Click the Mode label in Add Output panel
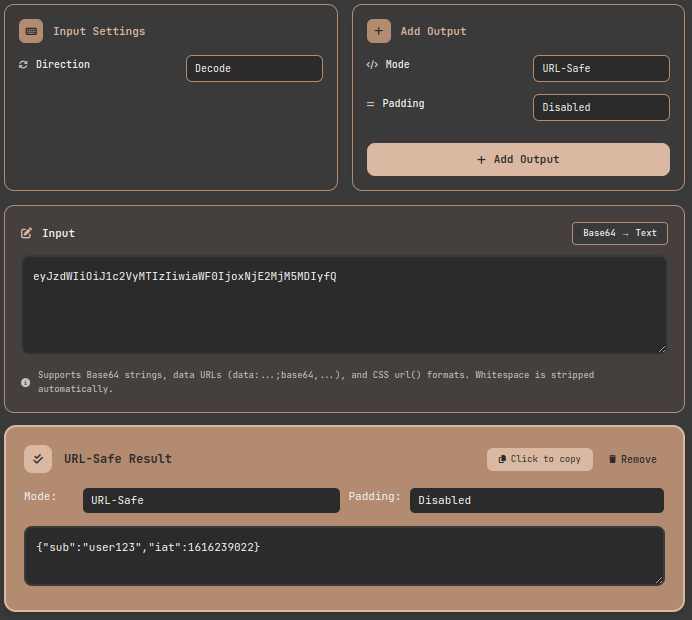The height and width of the screenshot is (620, 692). pos(398,64)
